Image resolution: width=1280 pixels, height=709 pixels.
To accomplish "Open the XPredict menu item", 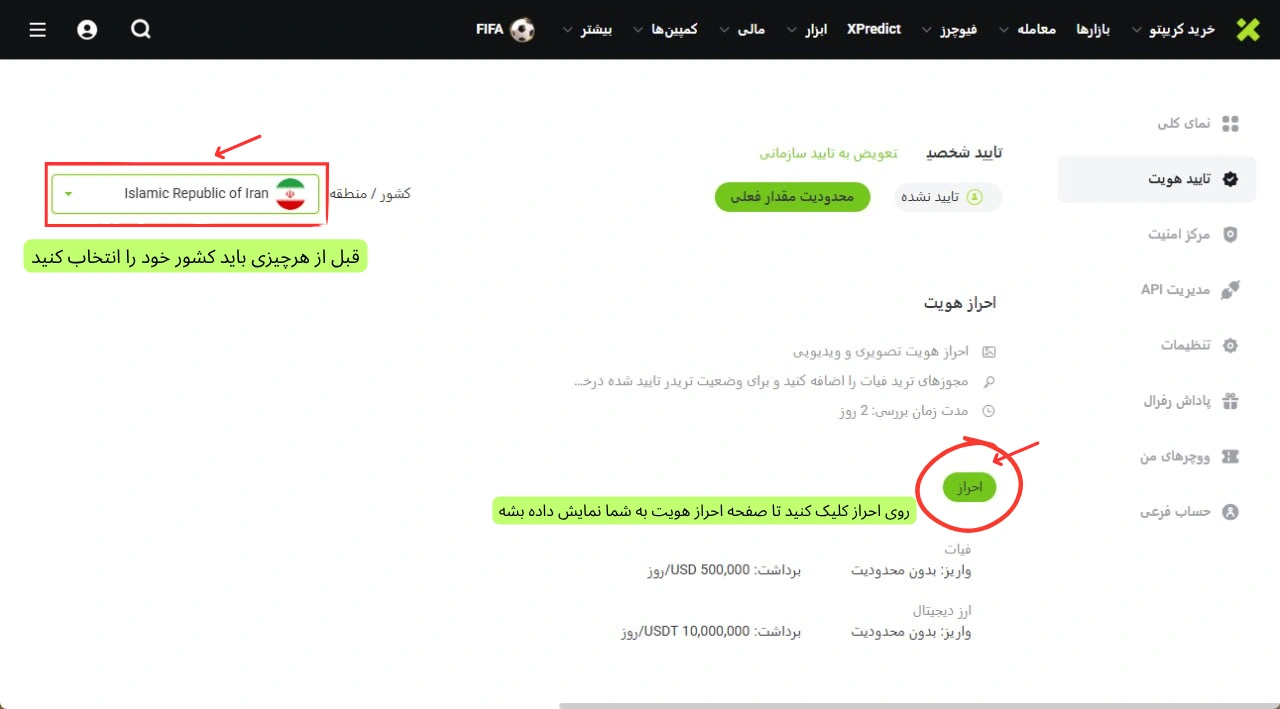I will tap(874, 29).
